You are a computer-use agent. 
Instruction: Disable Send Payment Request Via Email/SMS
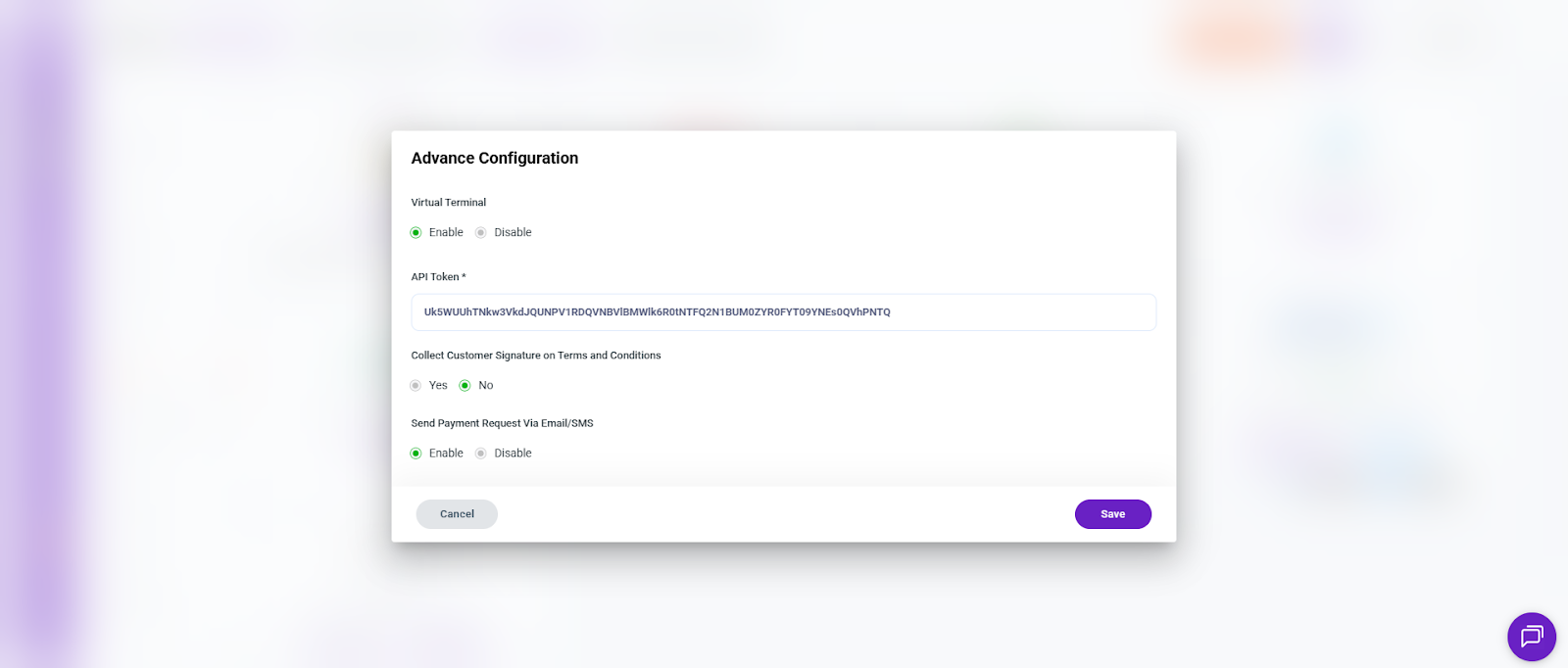coord(480,453)
